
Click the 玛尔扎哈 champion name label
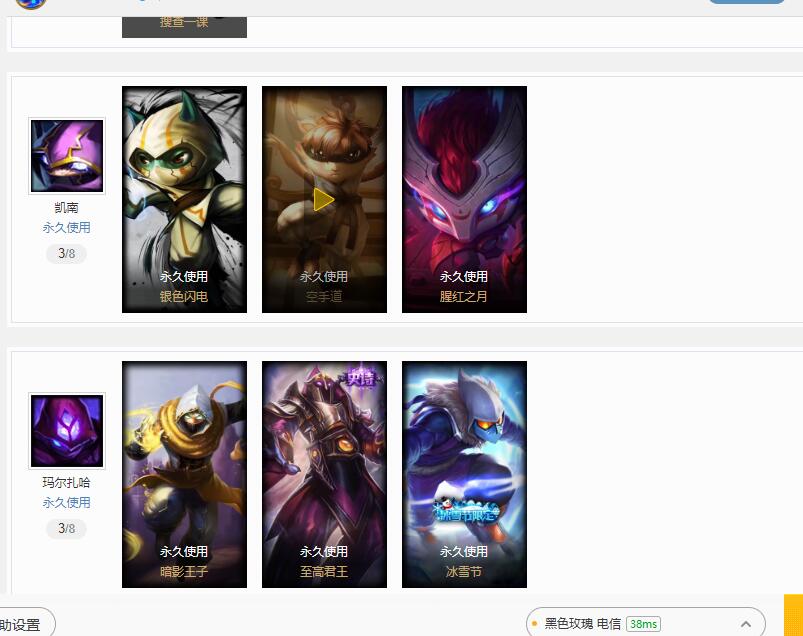coord(67,482)
